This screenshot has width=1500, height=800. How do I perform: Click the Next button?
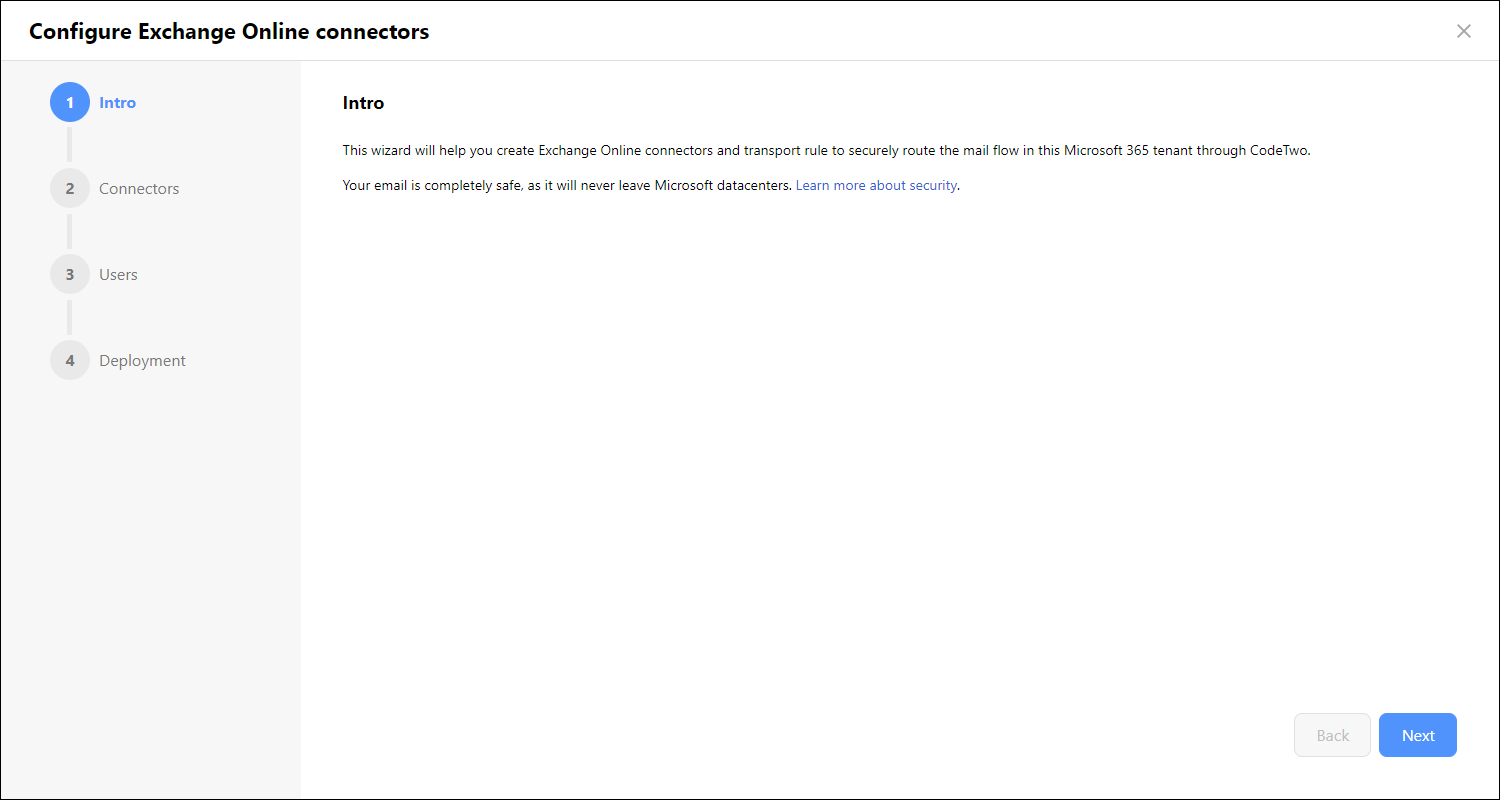1417,735
